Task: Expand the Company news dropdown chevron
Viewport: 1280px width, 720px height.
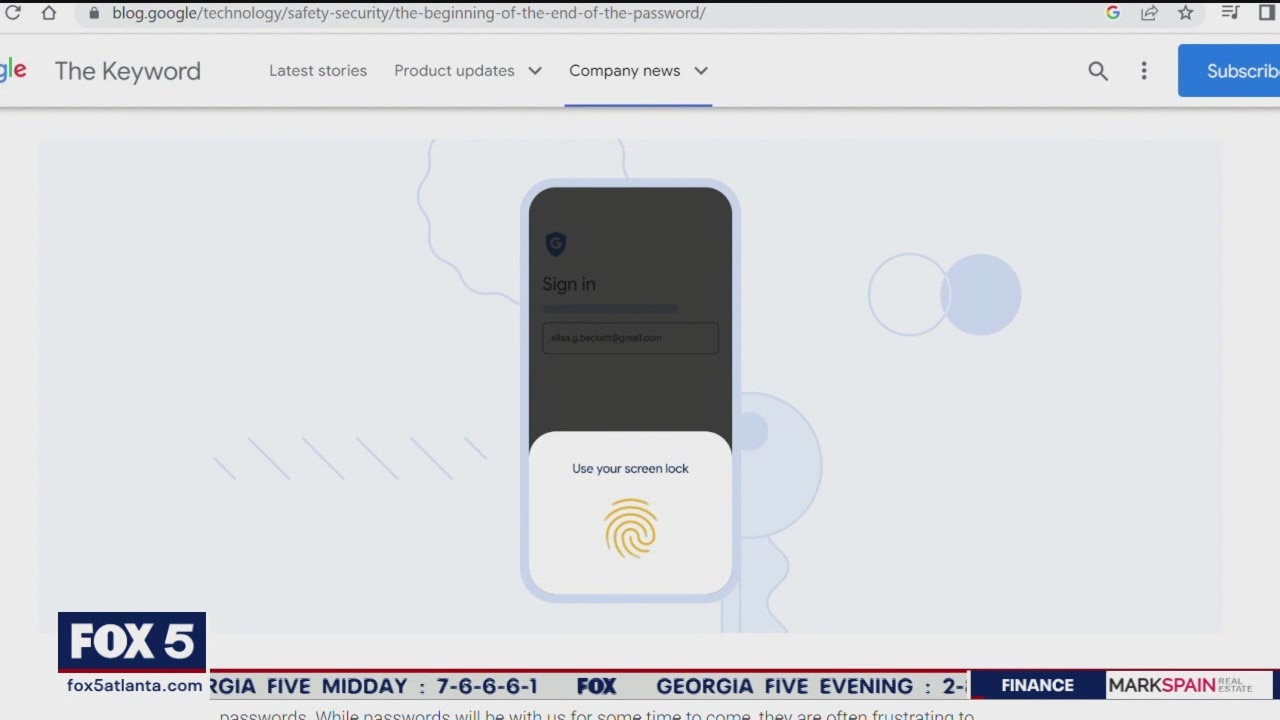Action: (701, 71)
